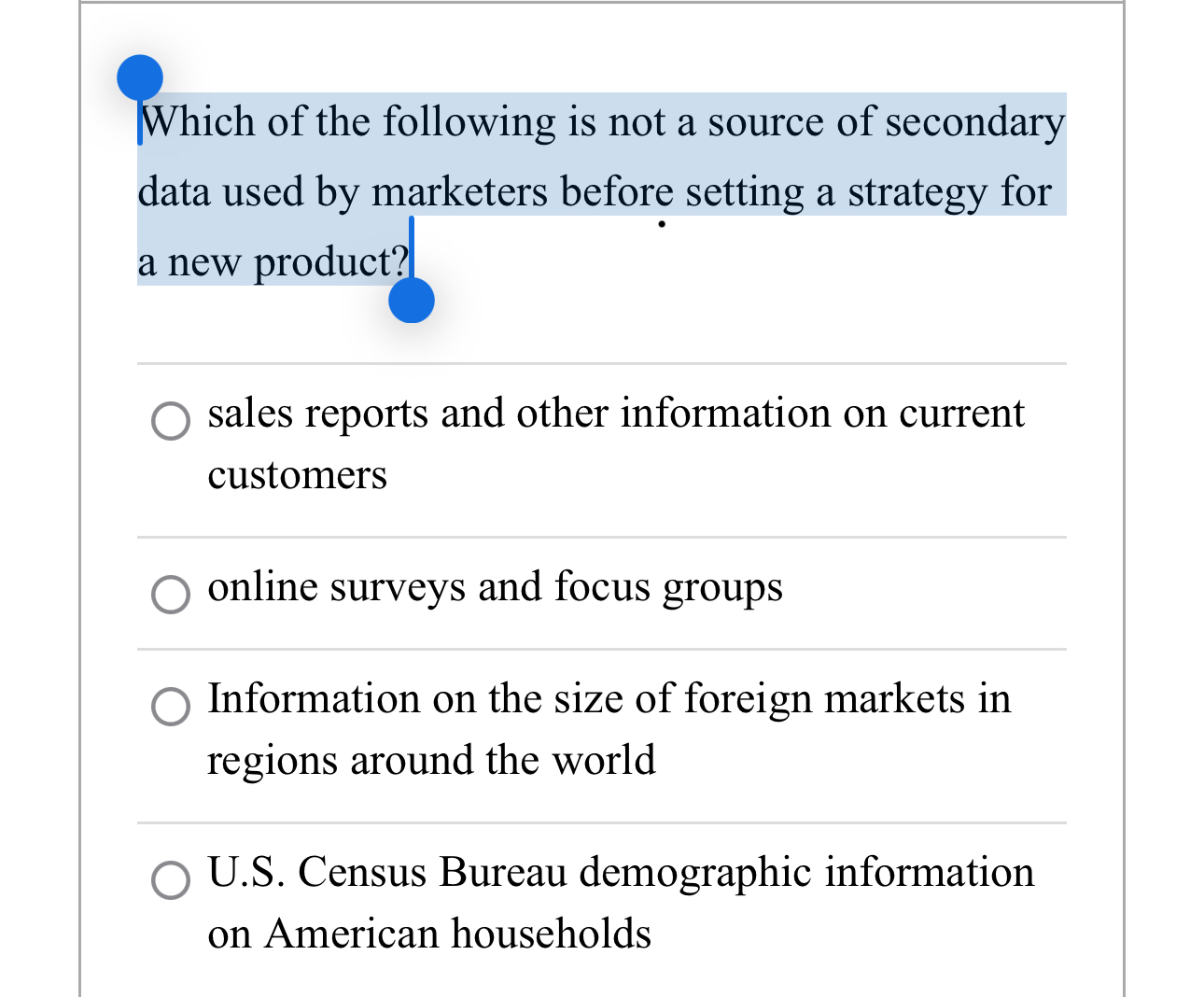Tap the upper blue selection handle
Image resolution: width=1204 pixels, height=997 pixels.
[139, 78]
